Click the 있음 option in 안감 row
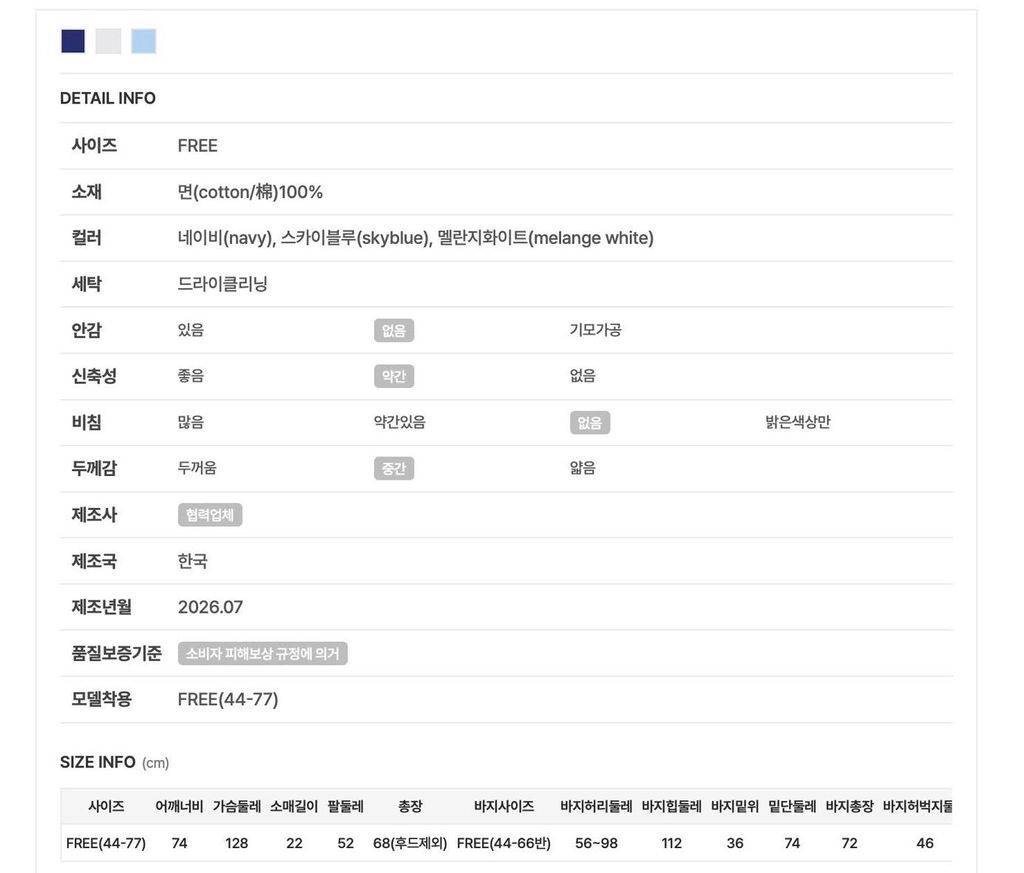 click(191, 330)
